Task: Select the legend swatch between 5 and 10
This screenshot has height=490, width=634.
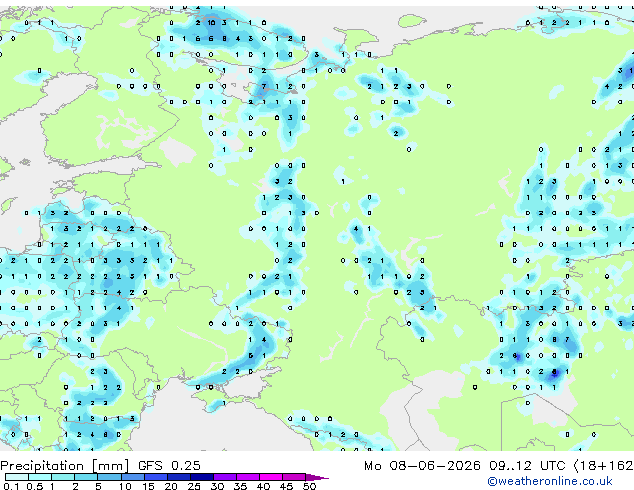Action: click(x=109, y=477)
